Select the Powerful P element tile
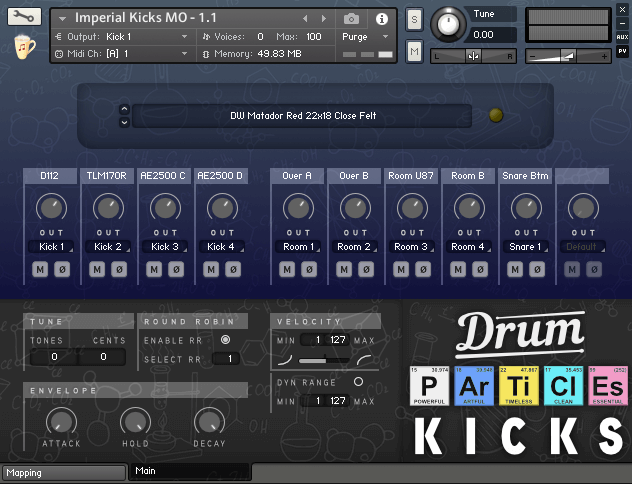This screenshot has width=632, height=484. (x=429, y=386)
